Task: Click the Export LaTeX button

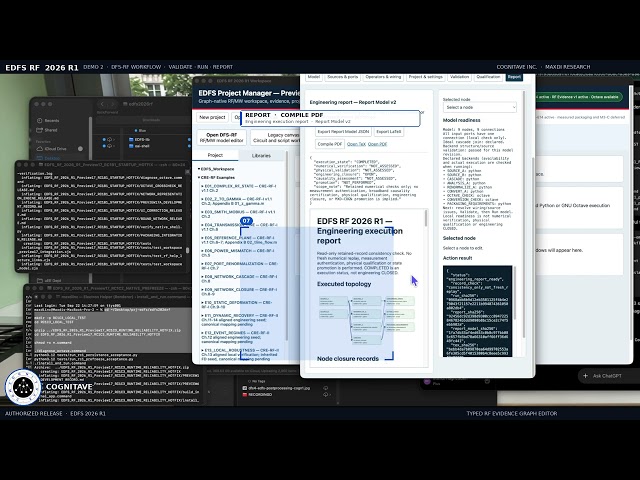Action: (x=389, y=132)
